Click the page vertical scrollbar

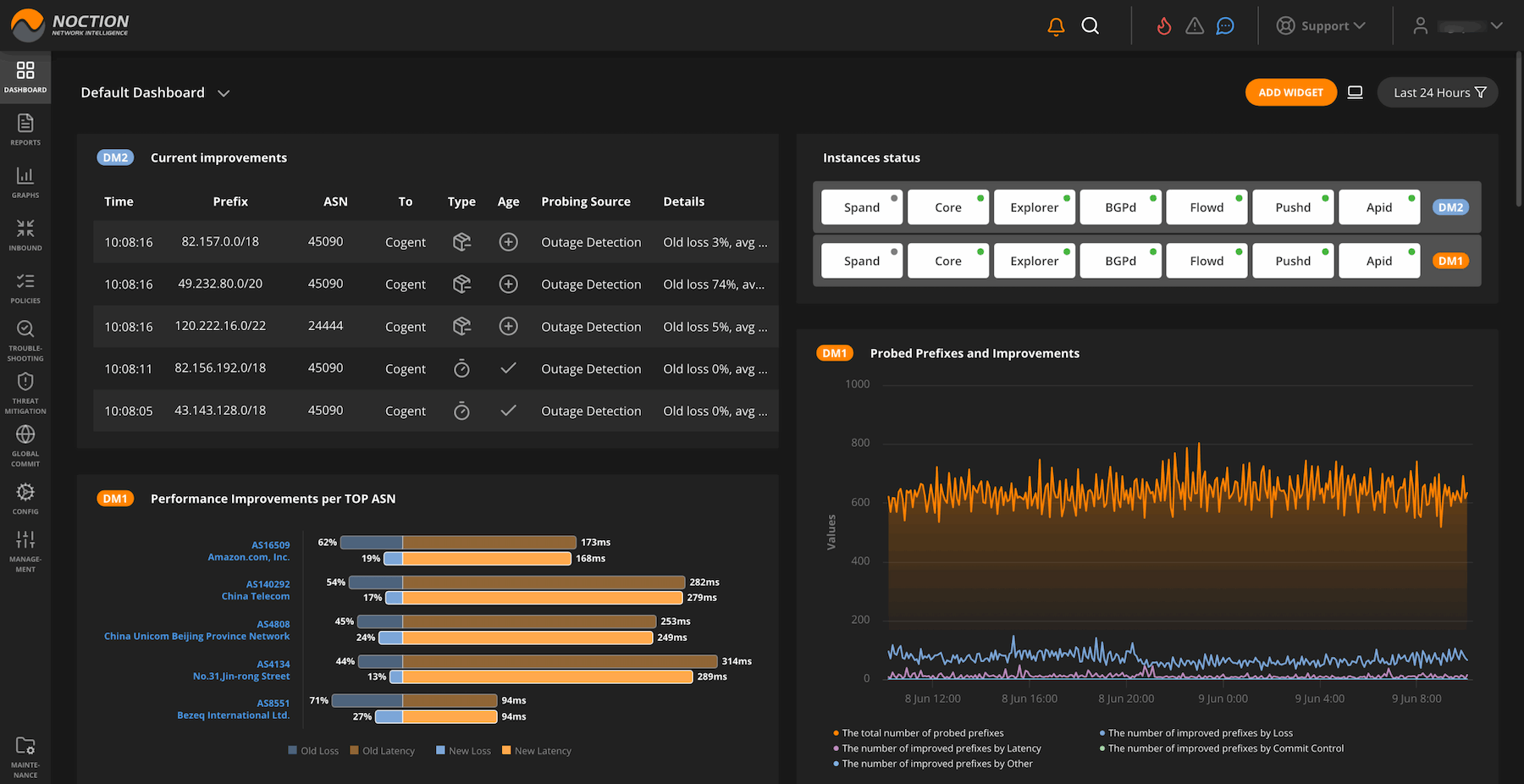1518,127
